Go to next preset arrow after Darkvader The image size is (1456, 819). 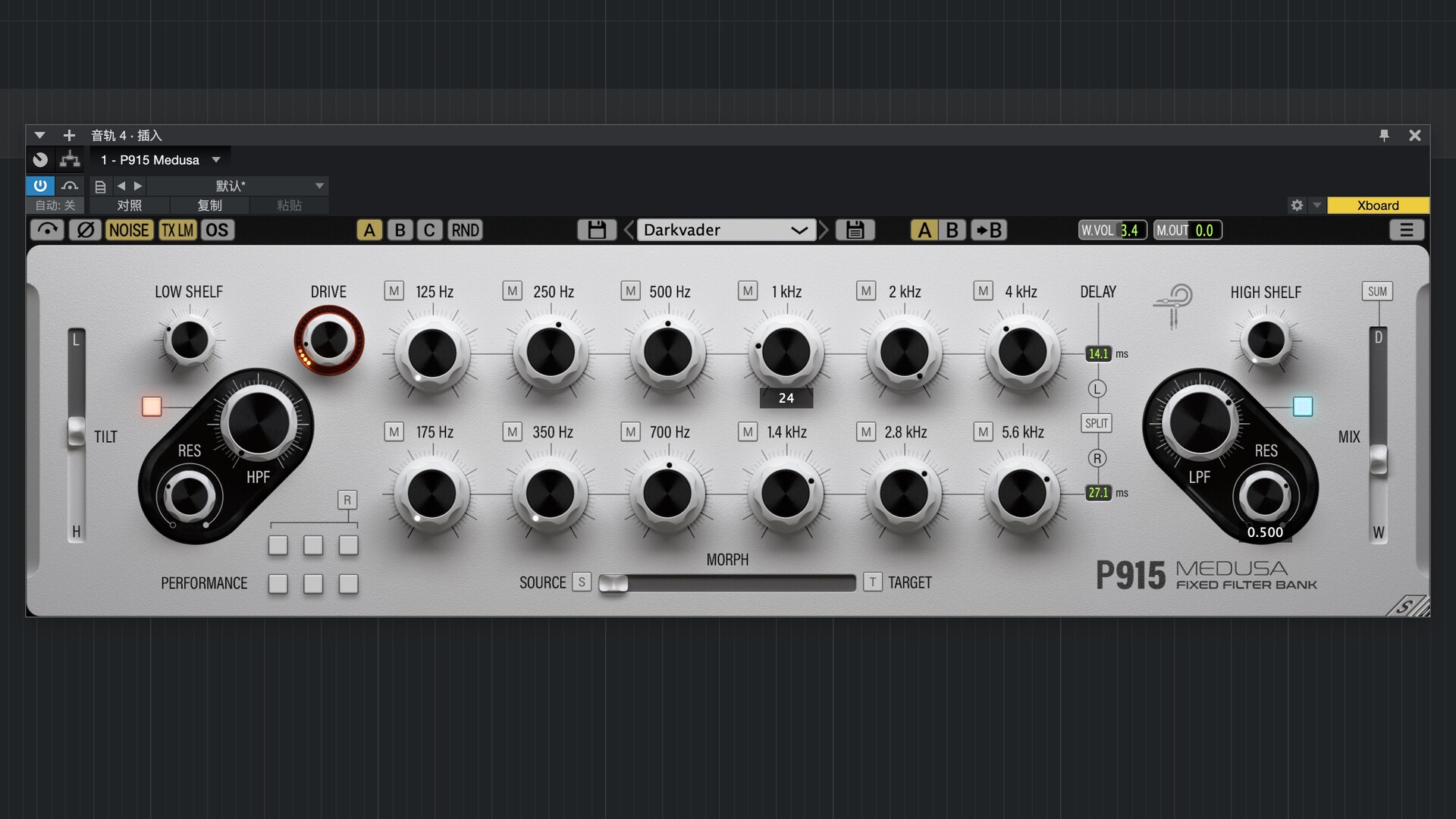pyautogui.click(x=824, y=230)
